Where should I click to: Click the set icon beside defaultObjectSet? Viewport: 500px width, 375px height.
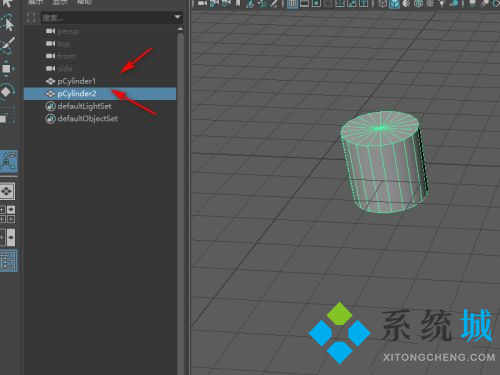[x=50, y=119]
